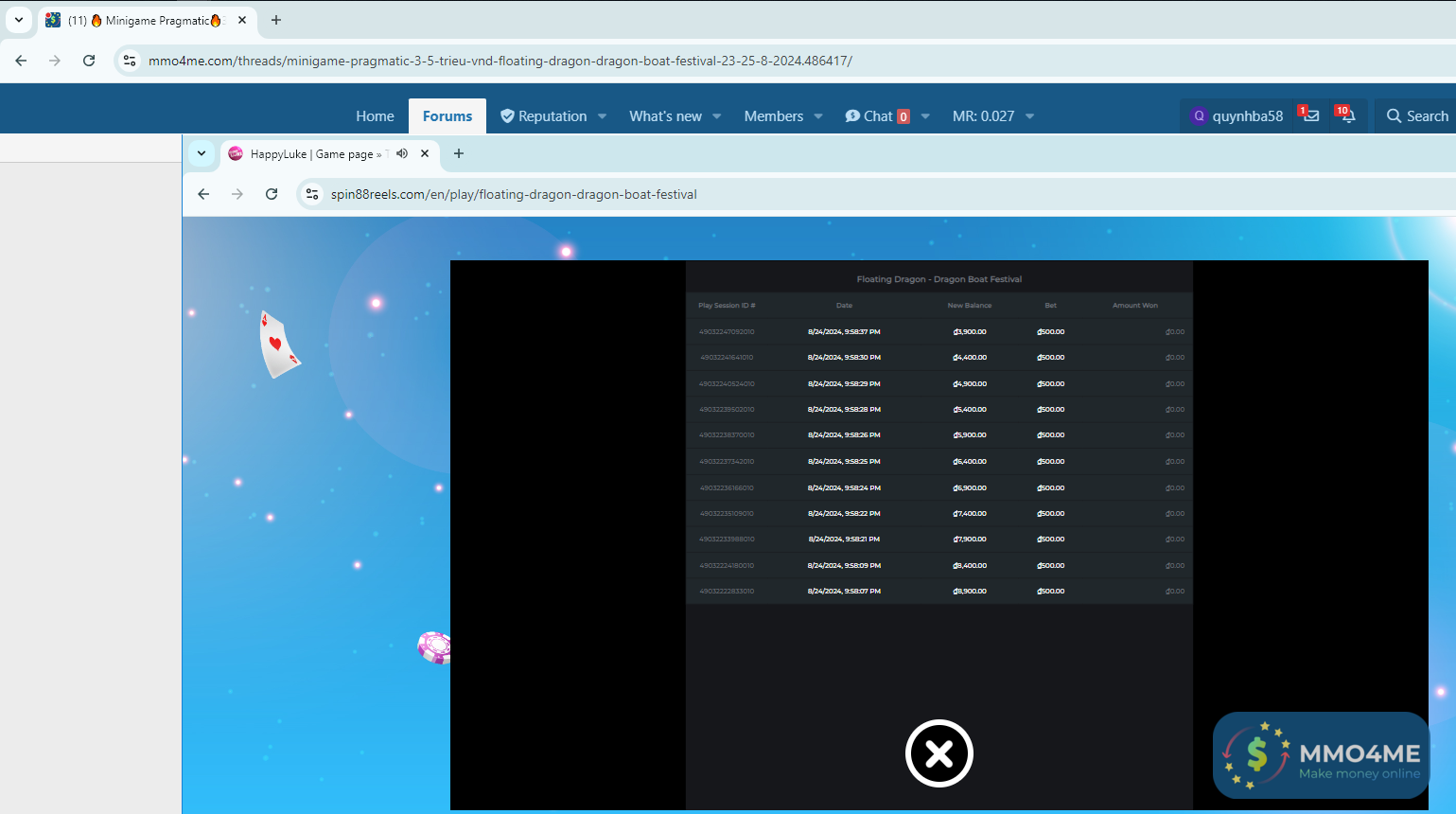Expand the Chat menu arrow
The height and width of the screenshot is (814, 1456).
click(x=925, y=116)
